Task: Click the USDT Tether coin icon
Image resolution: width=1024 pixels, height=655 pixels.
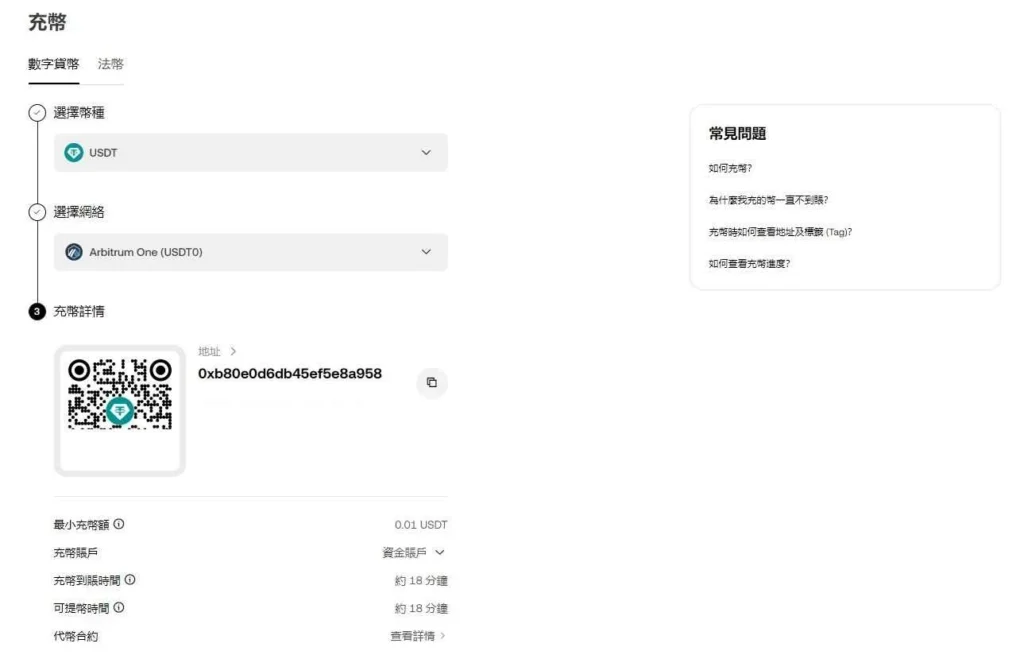Action: [74, 153]
